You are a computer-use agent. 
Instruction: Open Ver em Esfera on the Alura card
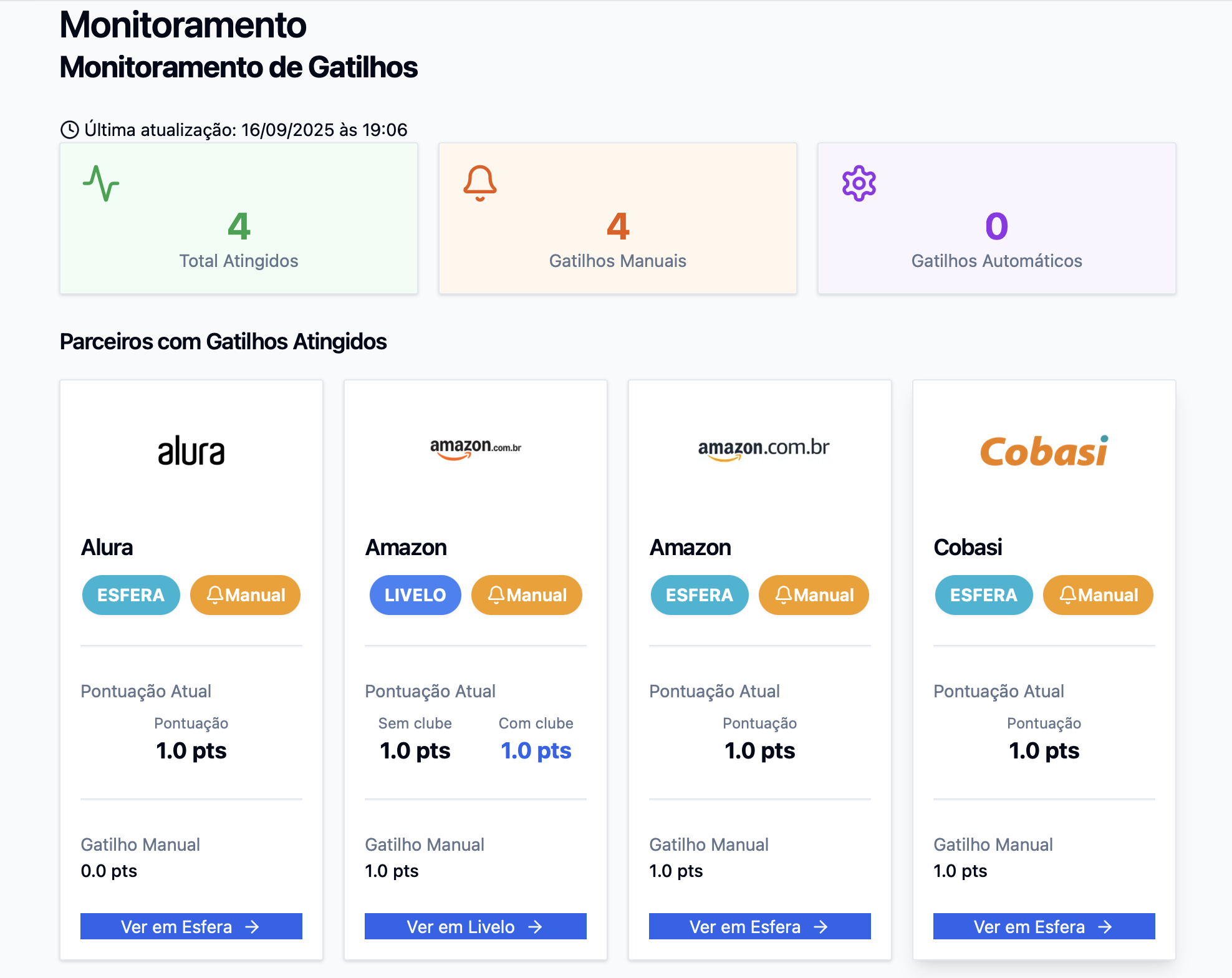pyautogui.click(x=191, y=926)
